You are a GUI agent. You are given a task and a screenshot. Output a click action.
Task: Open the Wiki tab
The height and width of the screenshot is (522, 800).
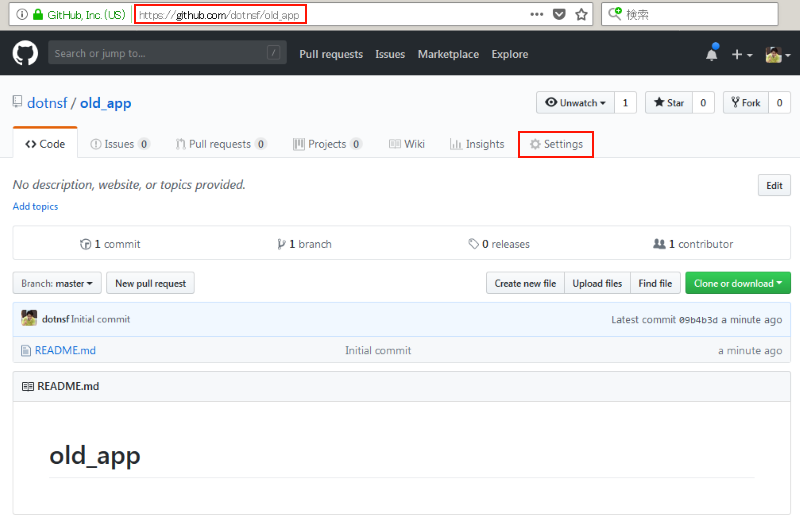407,144
